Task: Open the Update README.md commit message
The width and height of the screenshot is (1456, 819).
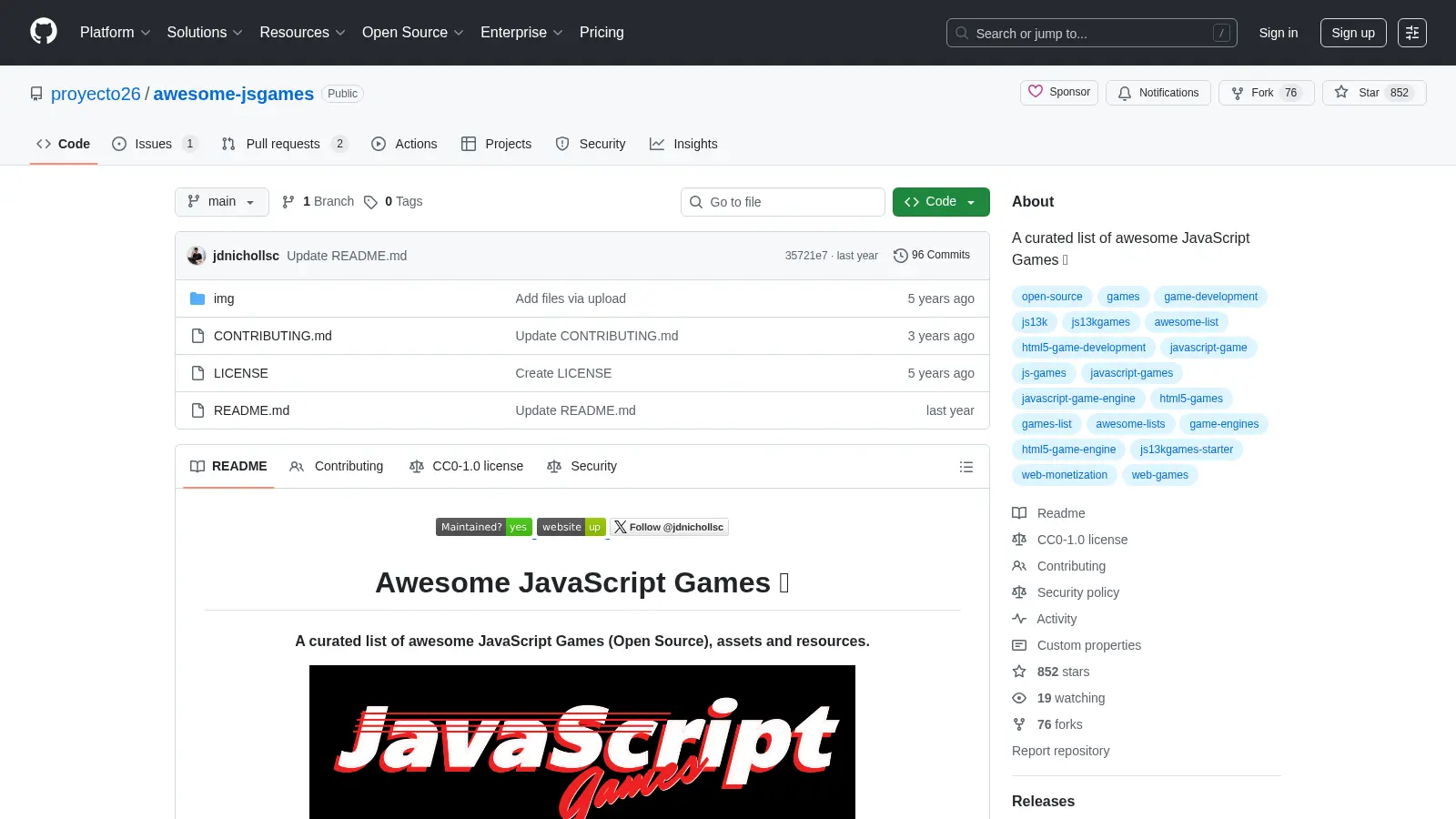Action: tap(347, 256)
